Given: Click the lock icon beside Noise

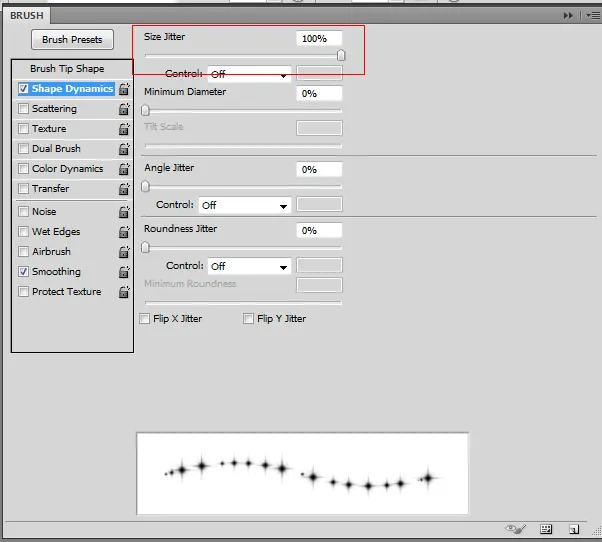Looking at the screenshot, I should point(124,212).
